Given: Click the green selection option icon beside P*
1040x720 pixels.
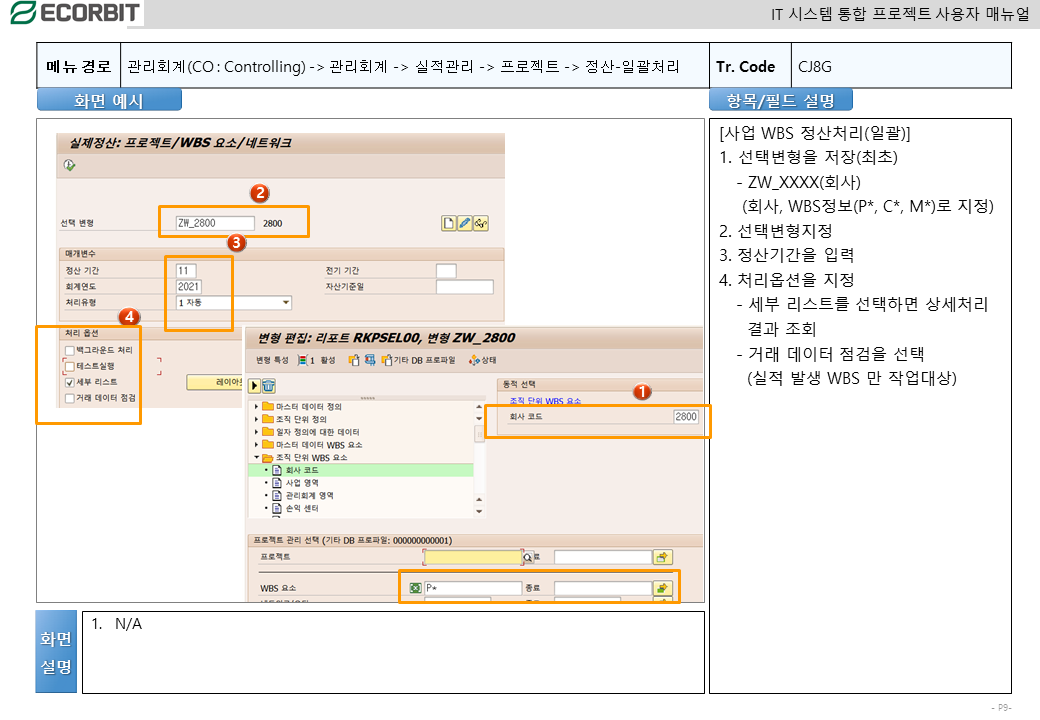Looking at the screenshot, I should click(x=415, y=588).
